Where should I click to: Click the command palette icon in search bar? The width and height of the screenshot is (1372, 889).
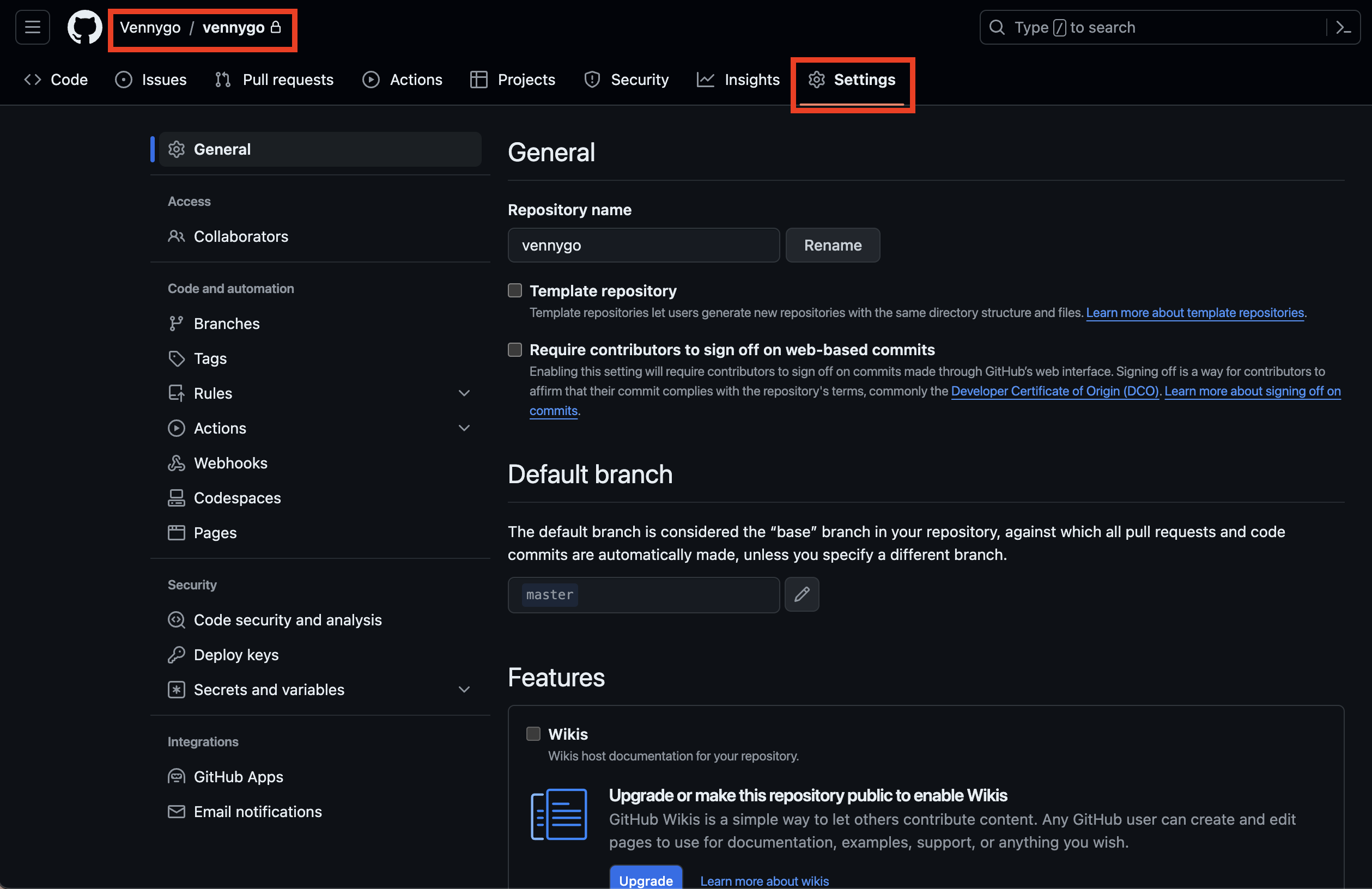1343,27
